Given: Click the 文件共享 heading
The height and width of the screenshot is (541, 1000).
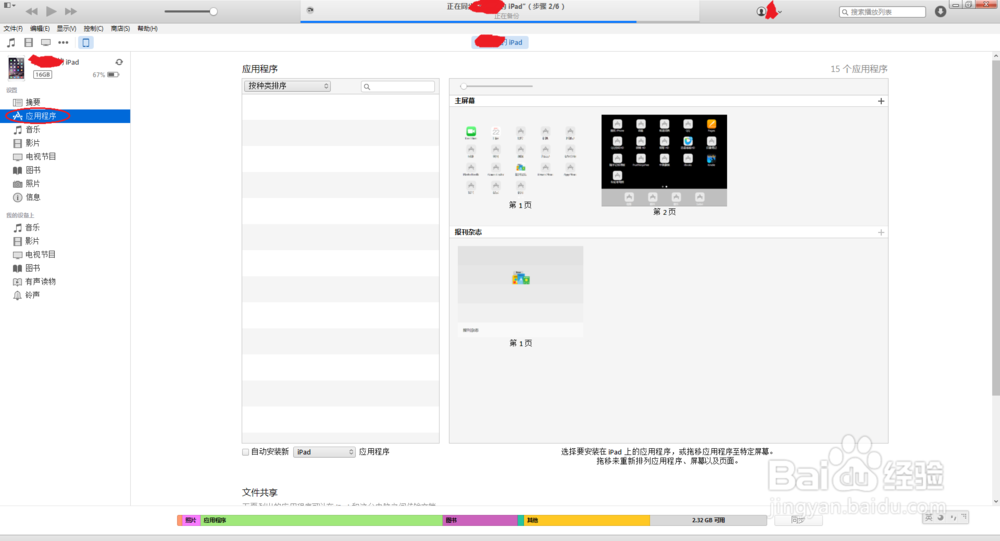Looking at the screenshot, I should click(260, 493).
